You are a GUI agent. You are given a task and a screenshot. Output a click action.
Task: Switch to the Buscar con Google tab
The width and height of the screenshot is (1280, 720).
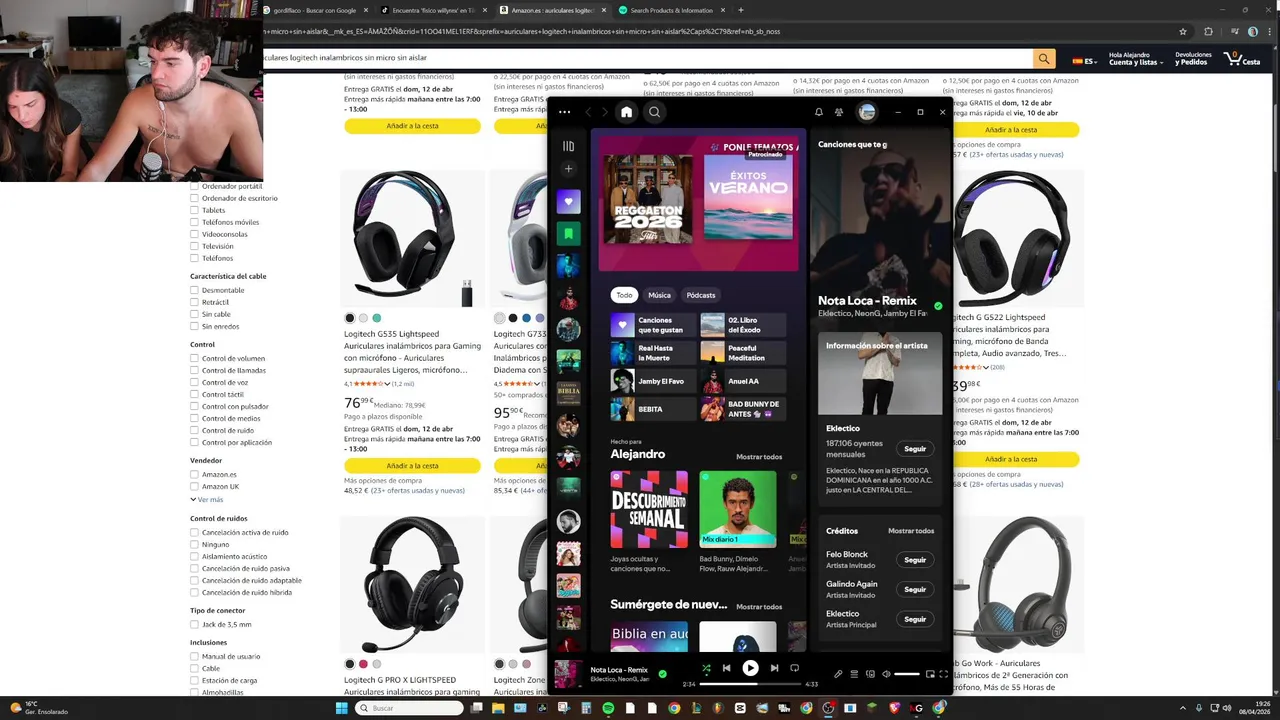coord(315,10)
